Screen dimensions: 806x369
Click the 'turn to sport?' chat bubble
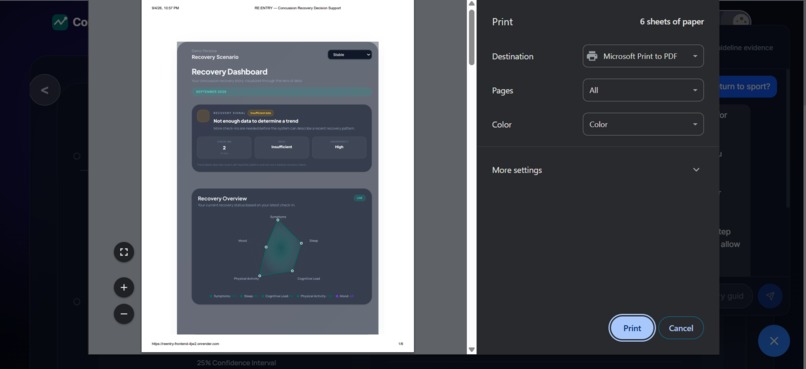click(748, 86)
